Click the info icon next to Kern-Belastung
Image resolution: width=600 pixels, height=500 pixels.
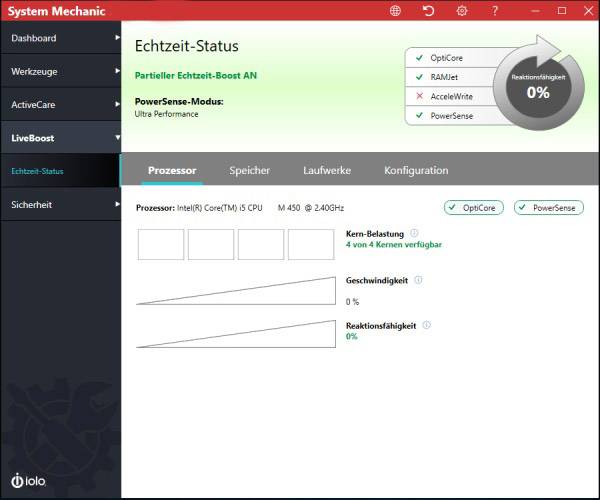(x=414, y=233)
